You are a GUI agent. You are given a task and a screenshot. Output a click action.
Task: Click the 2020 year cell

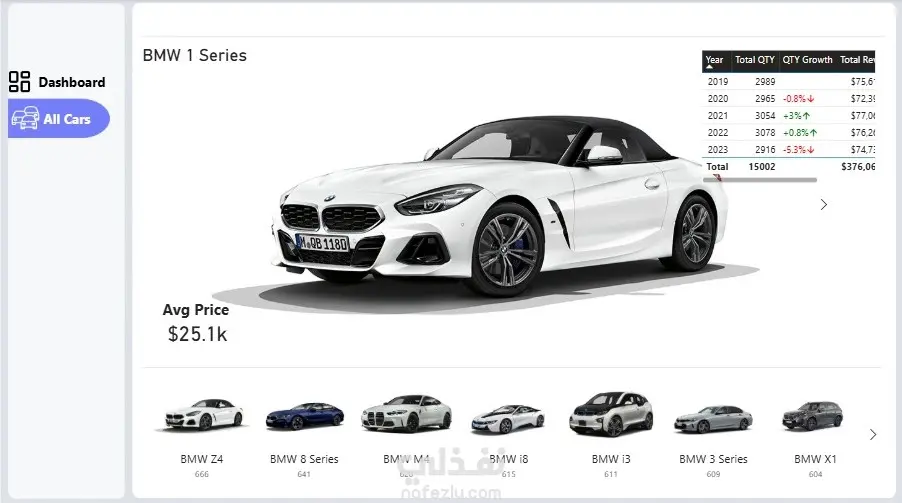tap(717, 99)
